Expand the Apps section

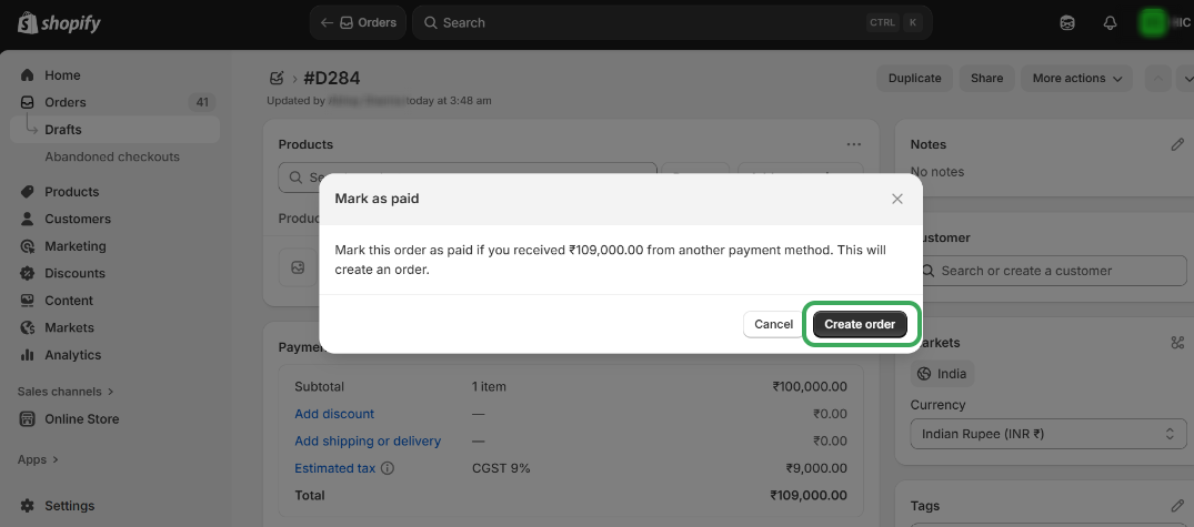38,460
